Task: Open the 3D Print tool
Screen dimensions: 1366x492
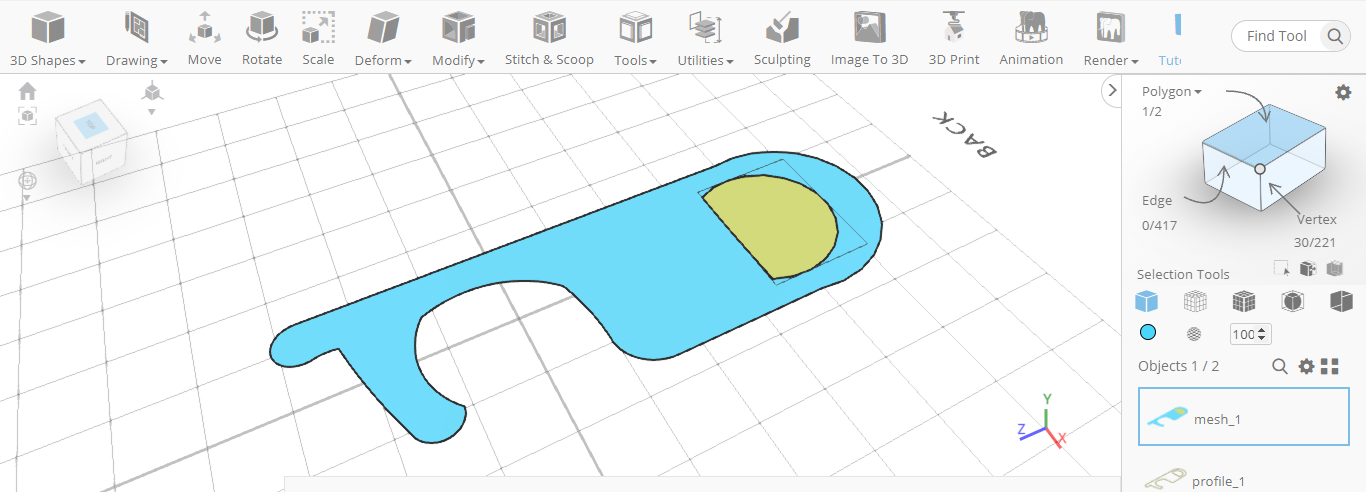Action: (954, 38)
